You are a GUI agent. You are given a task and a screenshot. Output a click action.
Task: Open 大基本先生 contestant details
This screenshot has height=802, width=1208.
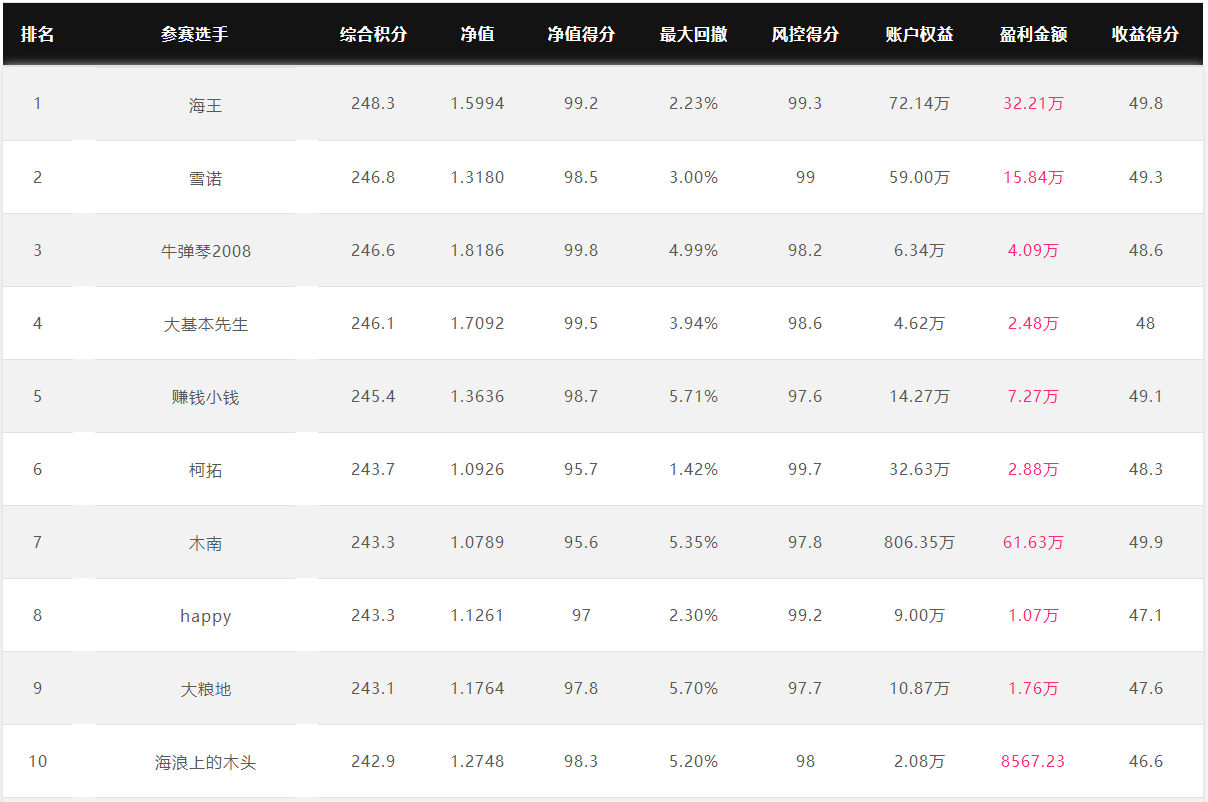205,324
